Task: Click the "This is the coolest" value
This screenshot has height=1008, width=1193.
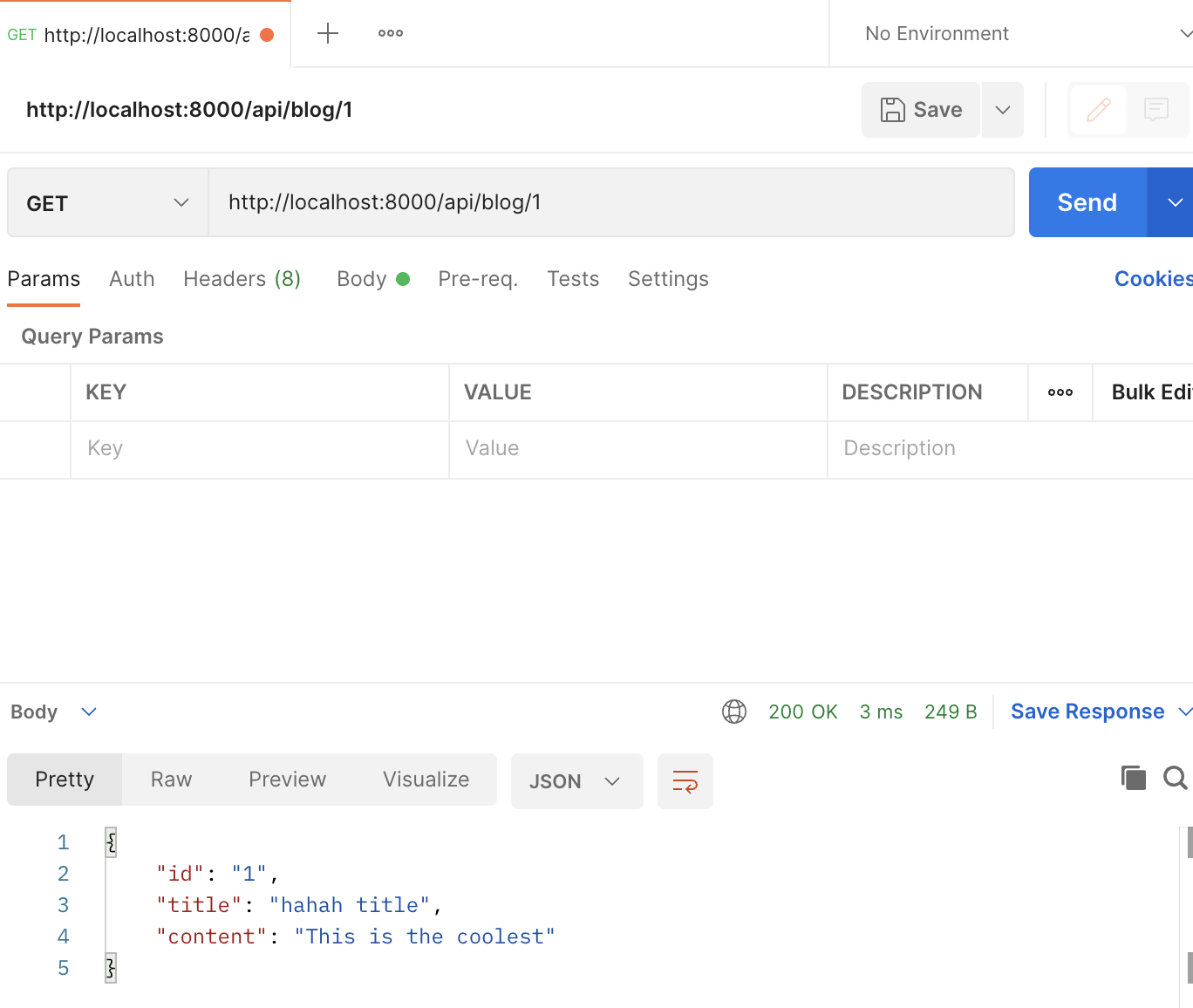Action: [x=425, y=936]
